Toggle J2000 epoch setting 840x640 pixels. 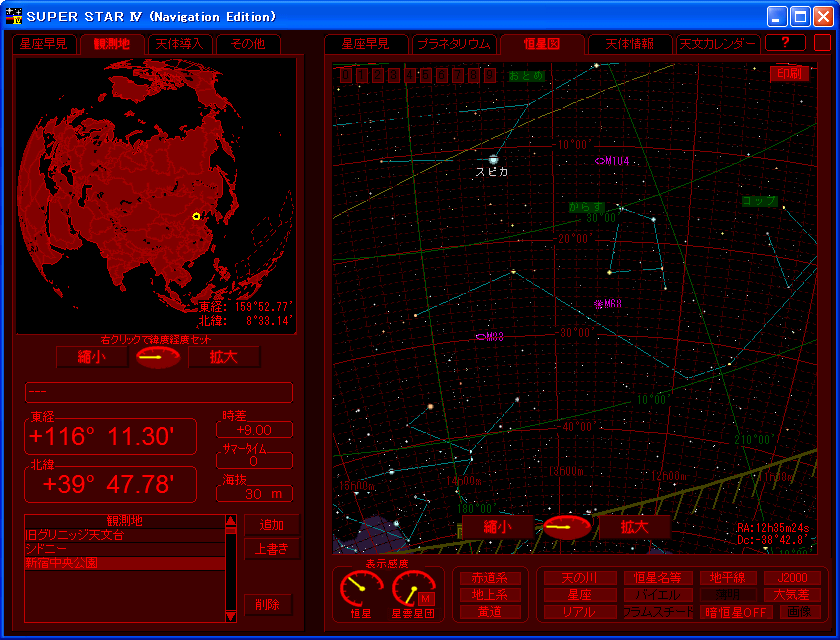click(792, 578)
